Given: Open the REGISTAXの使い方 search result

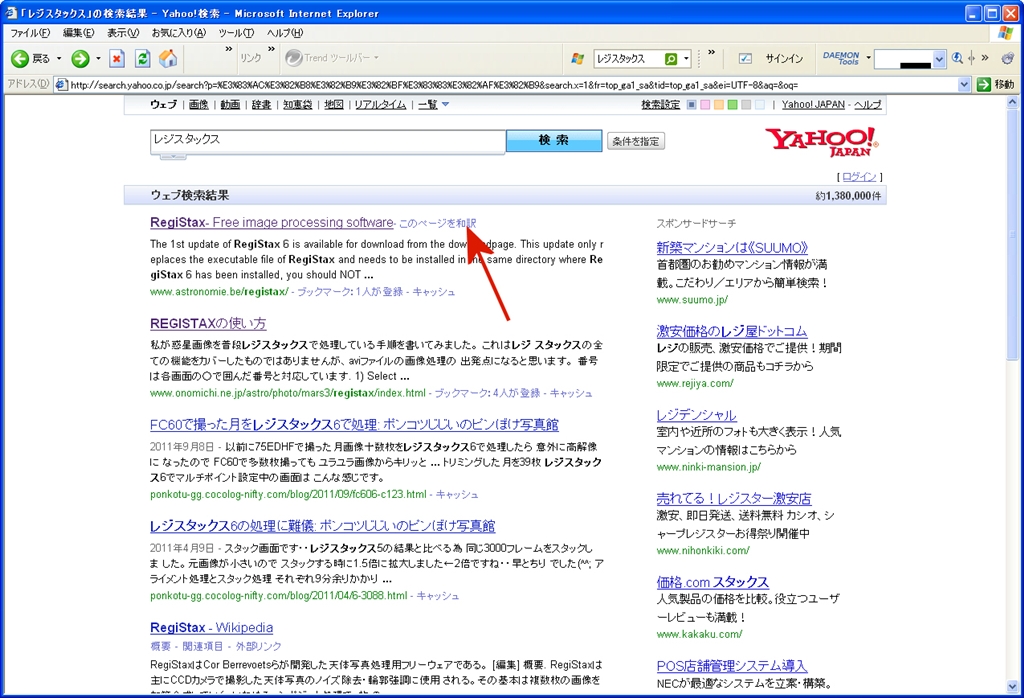Looking at the screenshot, I should [x=208, y=324].
